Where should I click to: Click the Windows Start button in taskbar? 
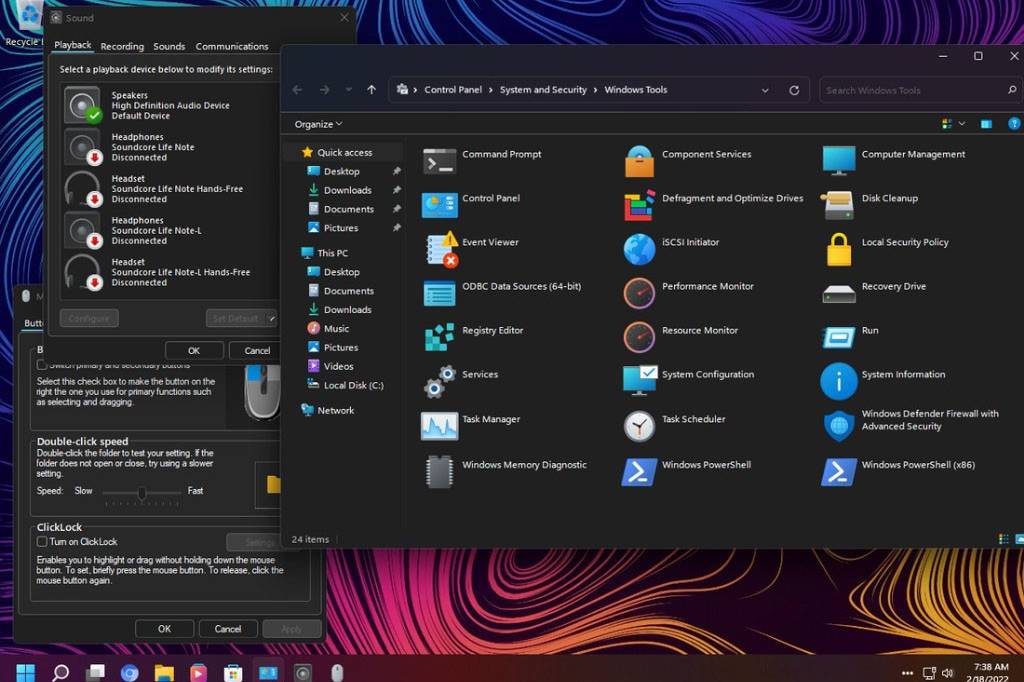24,672
